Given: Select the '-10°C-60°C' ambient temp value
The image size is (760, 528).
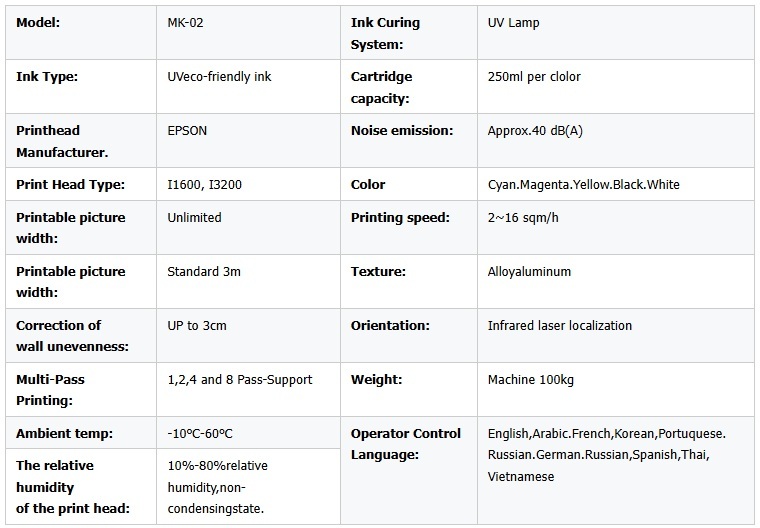Looking at the screenshot, I should tap(201, 433).
